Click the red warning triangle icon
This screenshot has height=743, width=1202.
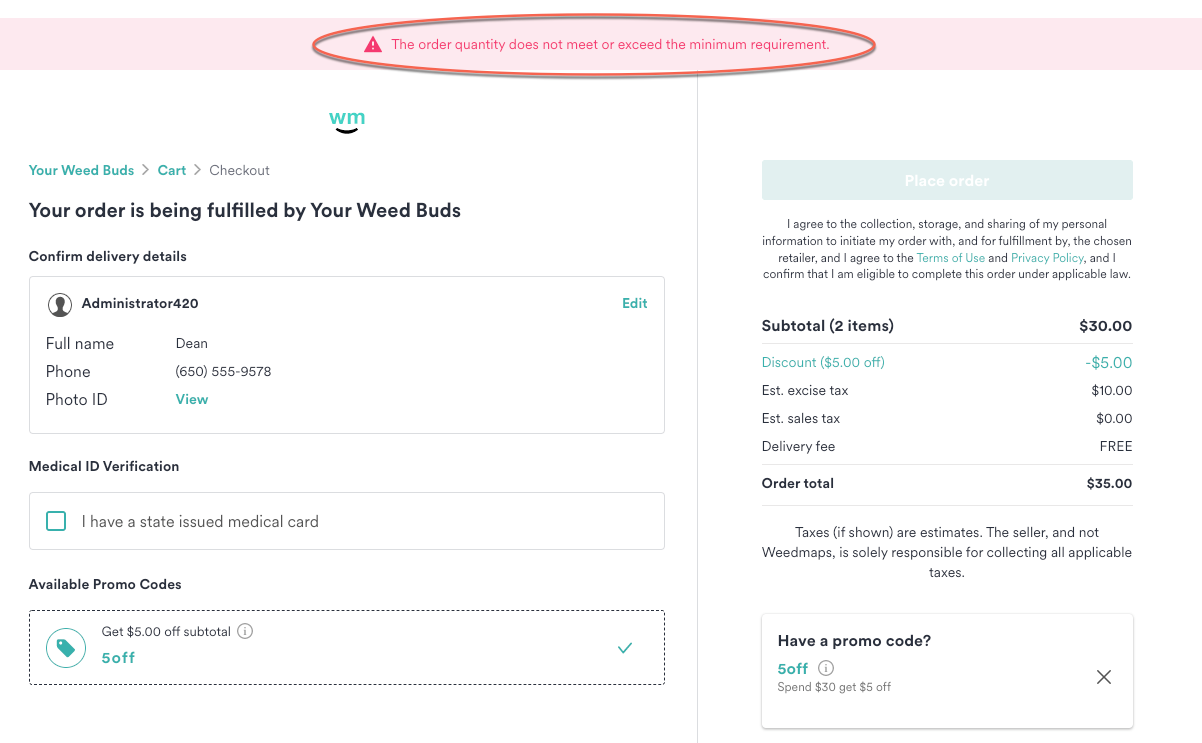click(373, 44)
